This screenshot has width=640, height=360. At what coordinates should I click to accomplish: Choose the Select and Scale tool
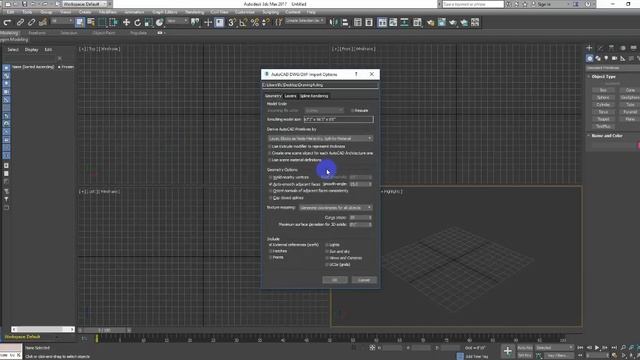click(149, 22)
